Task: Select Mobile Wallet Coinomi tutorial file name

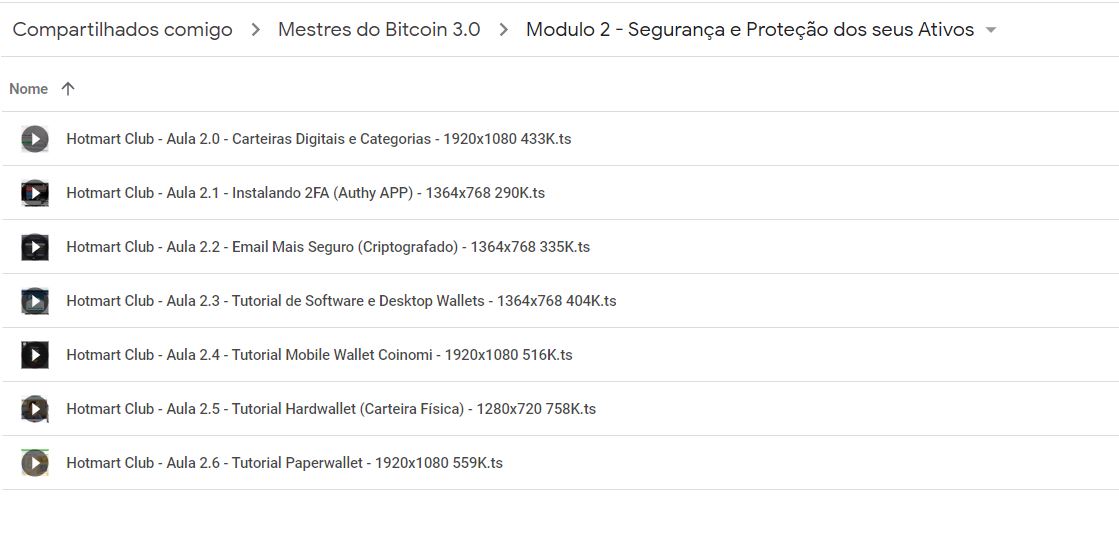Action: point(319,355)
